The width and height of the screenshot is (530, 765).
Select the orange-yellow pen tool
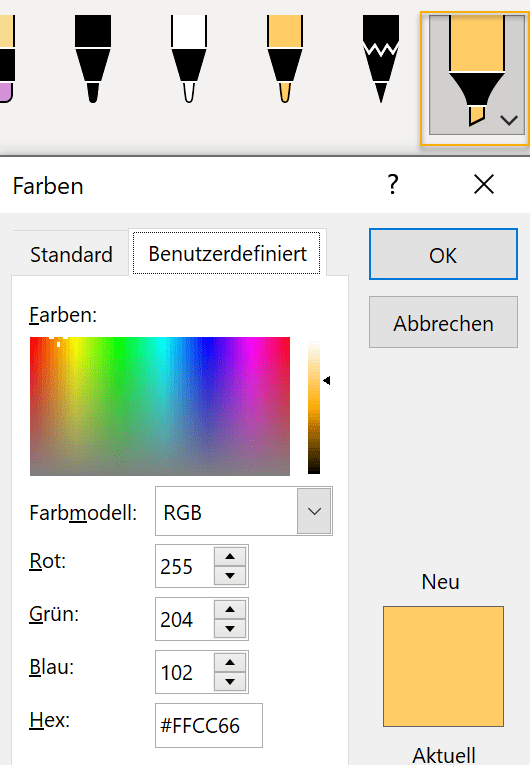(x=285, y=59)
